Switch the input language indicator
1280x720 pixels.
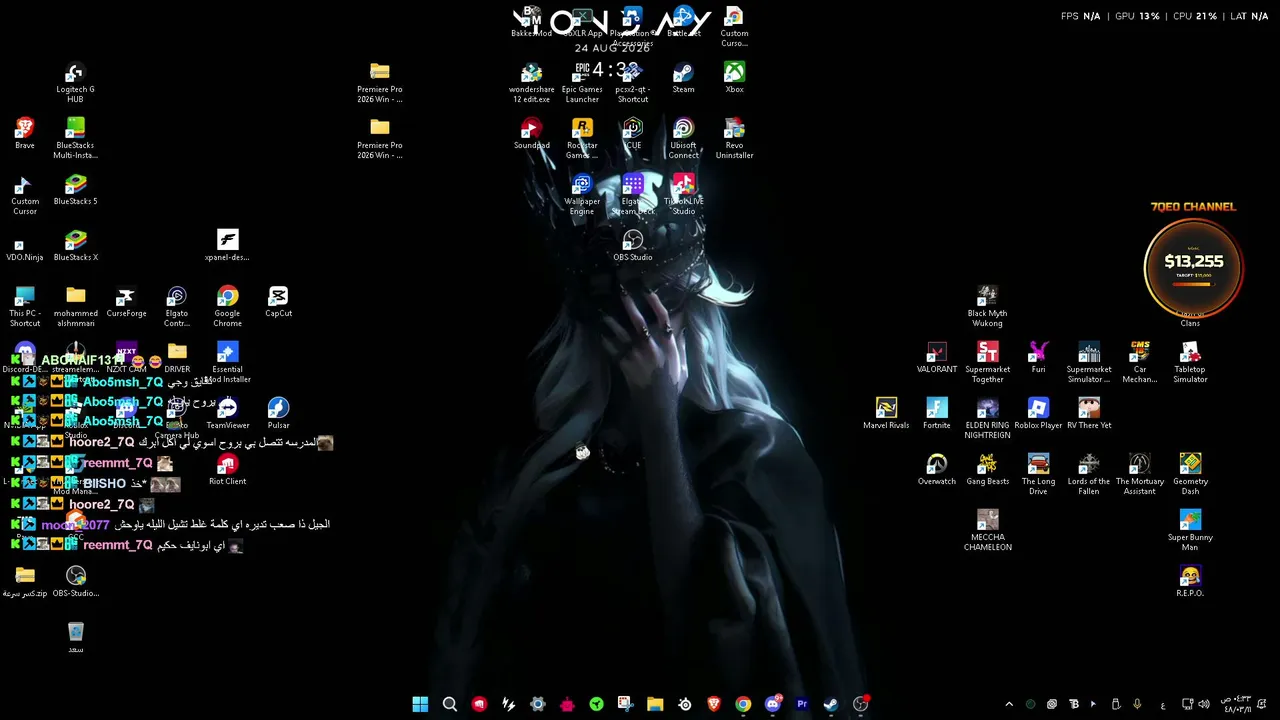[1163, 705]
